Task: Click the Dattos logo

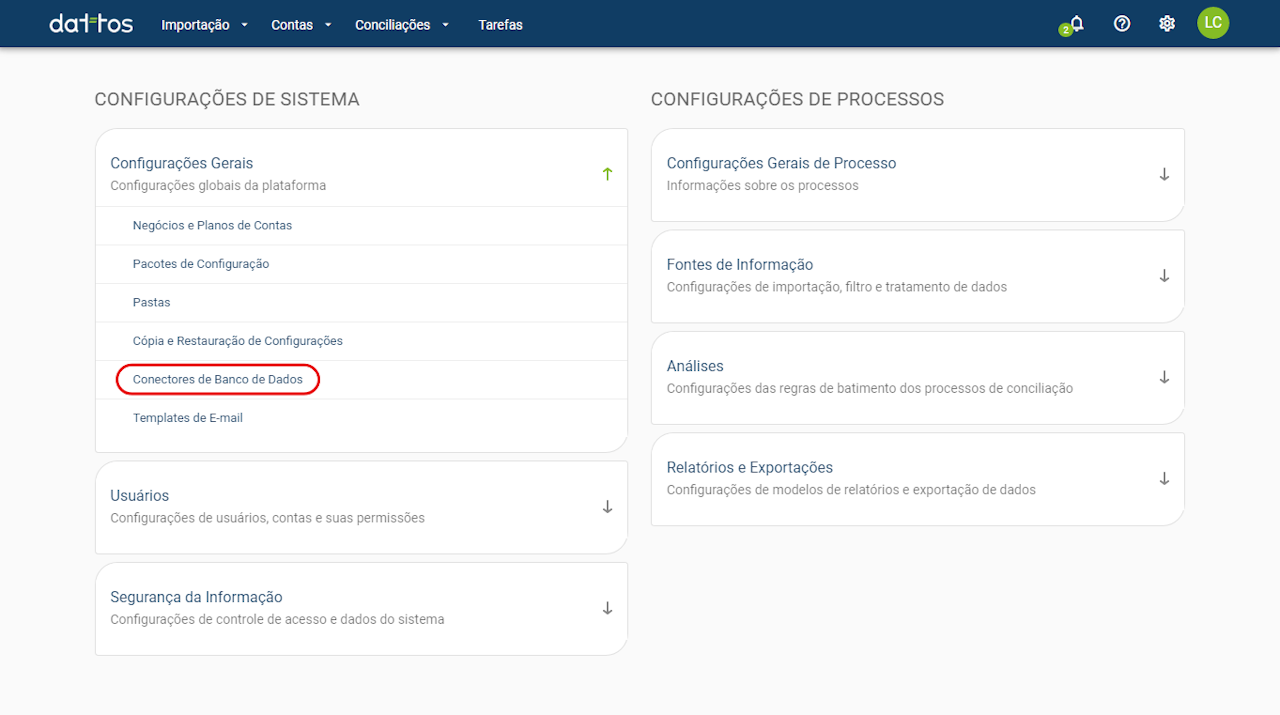Action: (91, 24)
